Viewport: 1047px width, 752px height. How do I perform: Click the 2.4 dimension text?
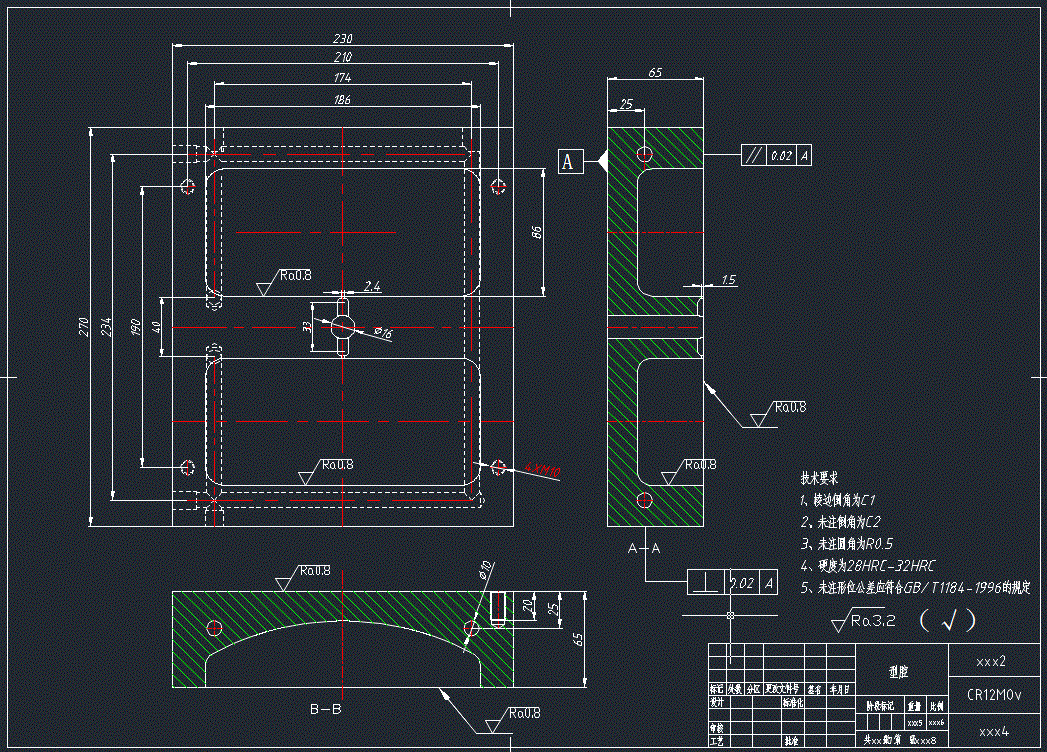coord(373,287)
